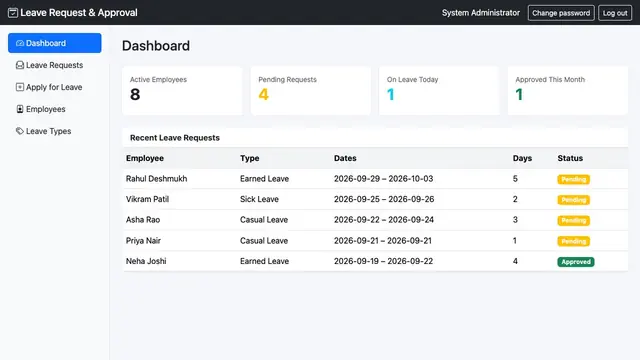Open Leave Requests in the sidebar

(x=55, y=65)
